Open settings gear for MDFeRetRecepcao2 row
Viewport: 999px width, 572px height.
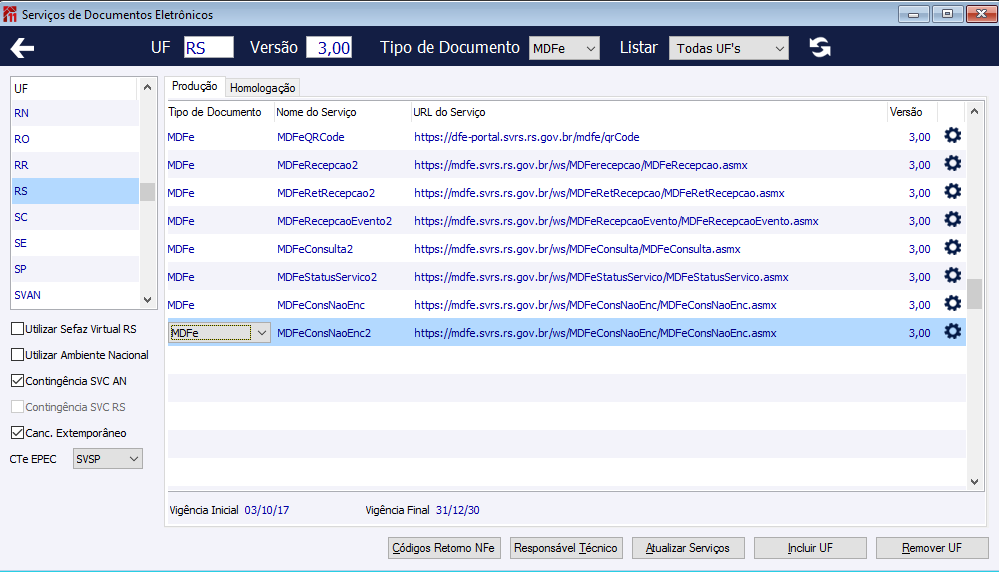tap(952, 192)
